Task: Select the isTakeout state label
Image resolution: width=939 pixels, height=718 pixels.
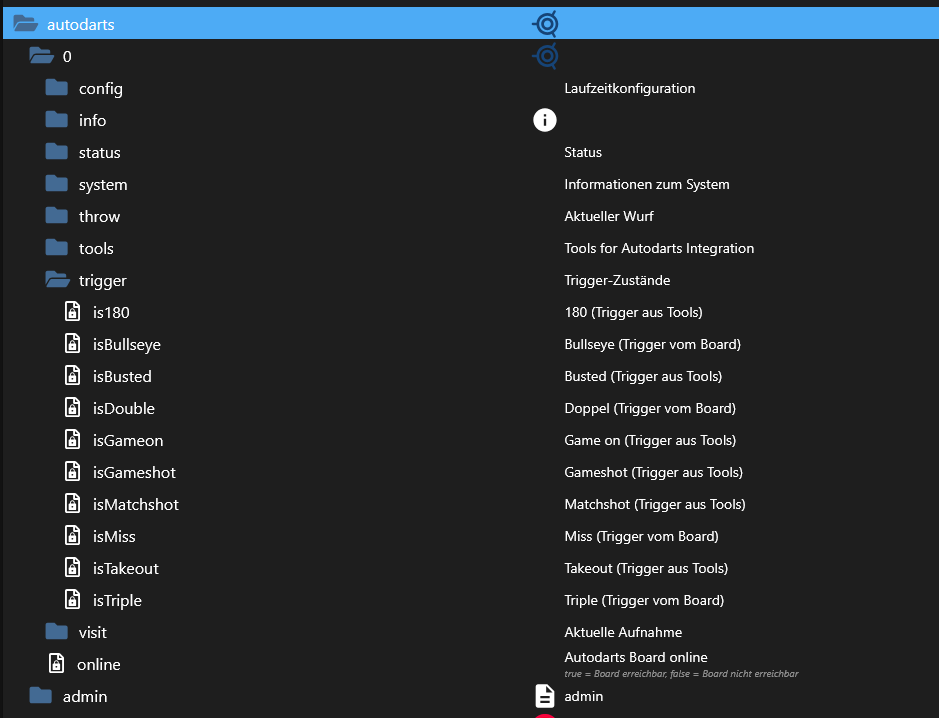Action: coord(126,568)
